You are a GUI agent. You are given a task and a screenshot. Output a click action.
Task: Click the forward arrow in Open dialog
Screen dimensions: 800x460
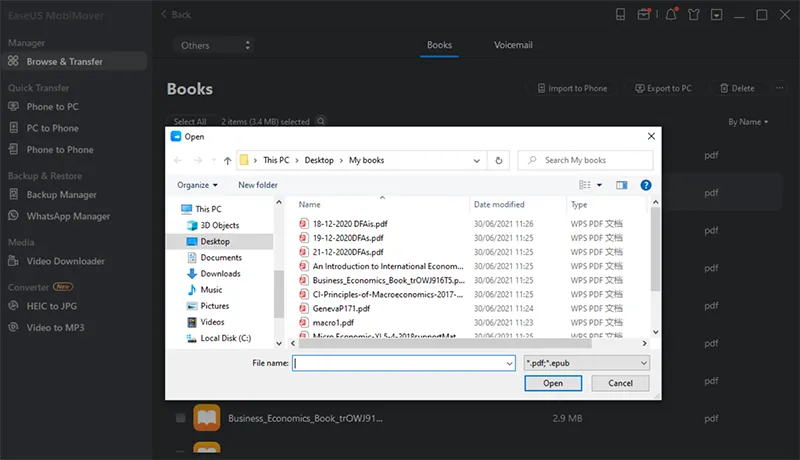coord(197,161)
